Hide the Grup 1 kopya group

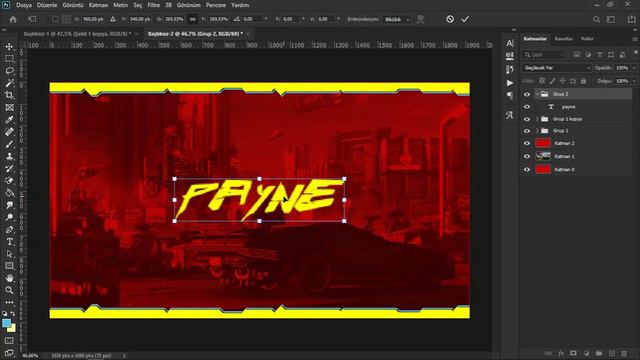tap(527, 119)
